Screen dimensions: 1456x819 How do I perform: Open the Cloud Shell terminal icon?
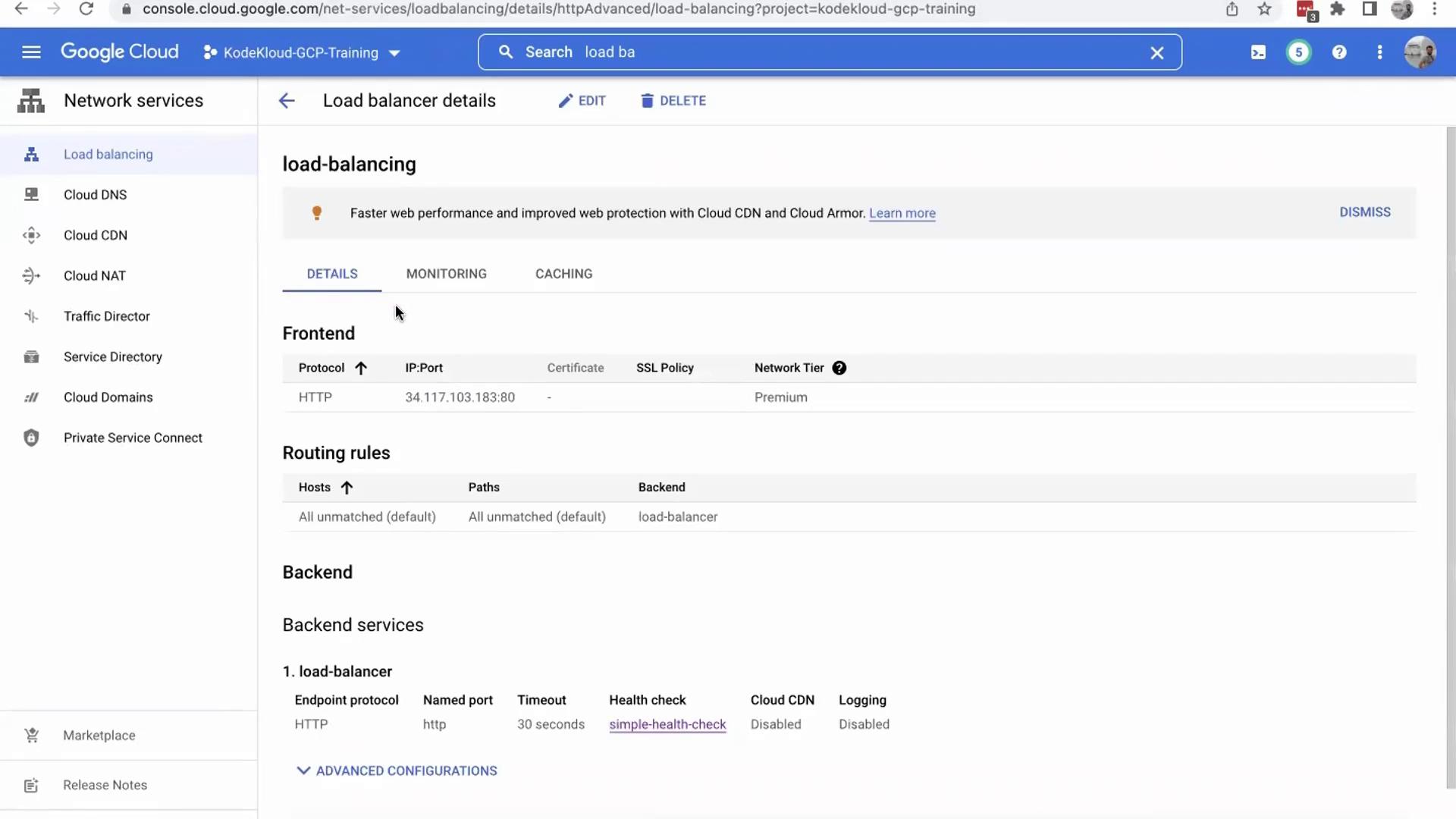1258,52
